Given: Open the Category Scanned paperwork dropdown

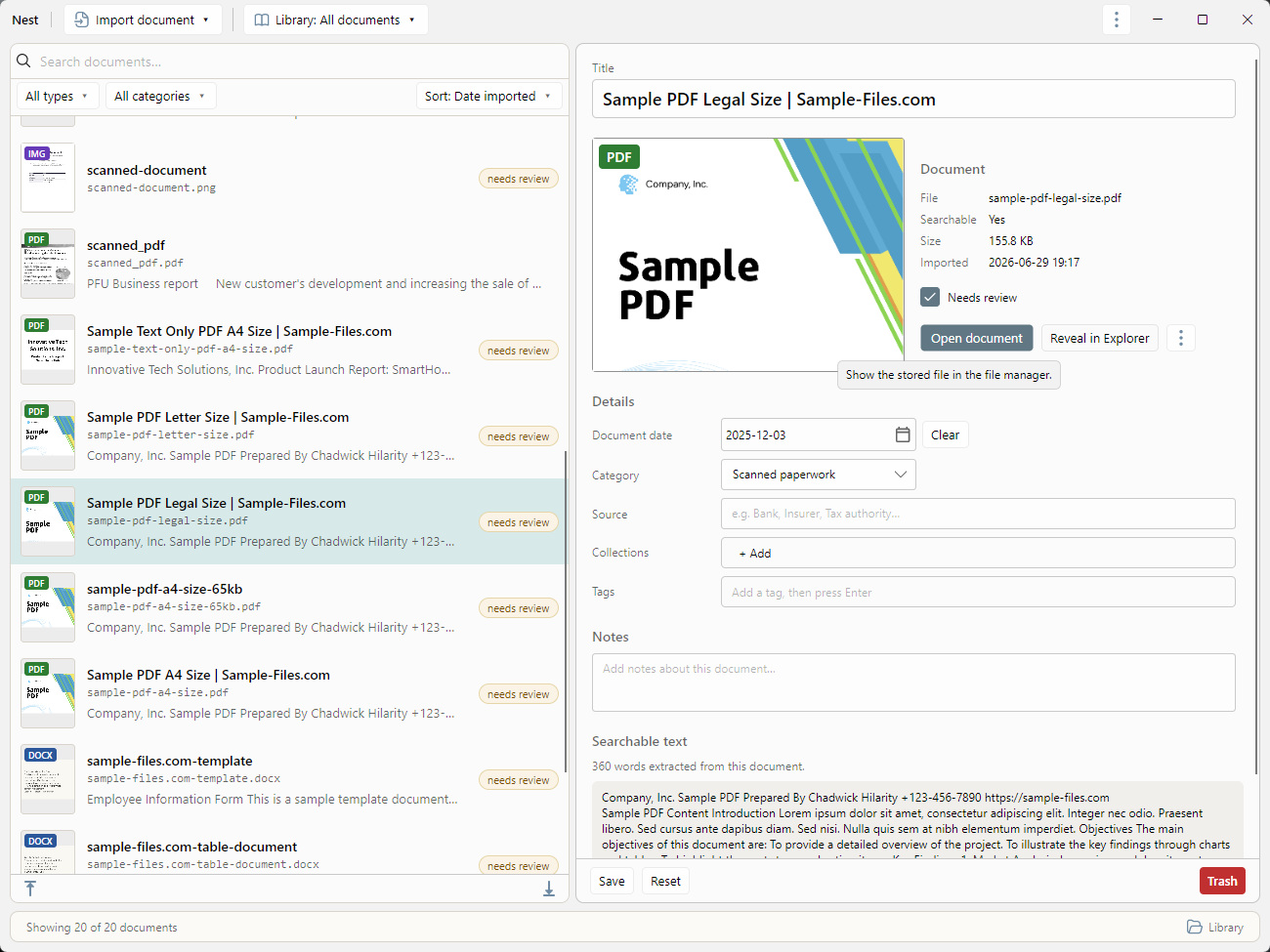Looking at the screenshot, I should pos(819,475).
